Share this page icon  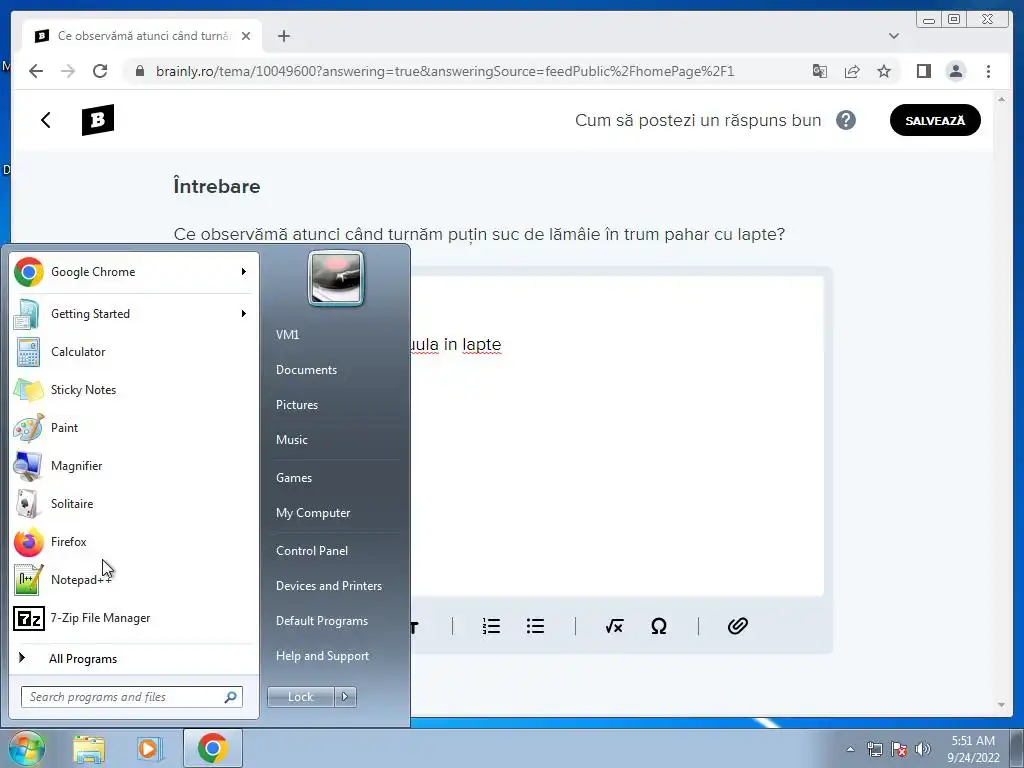point(852,71)
